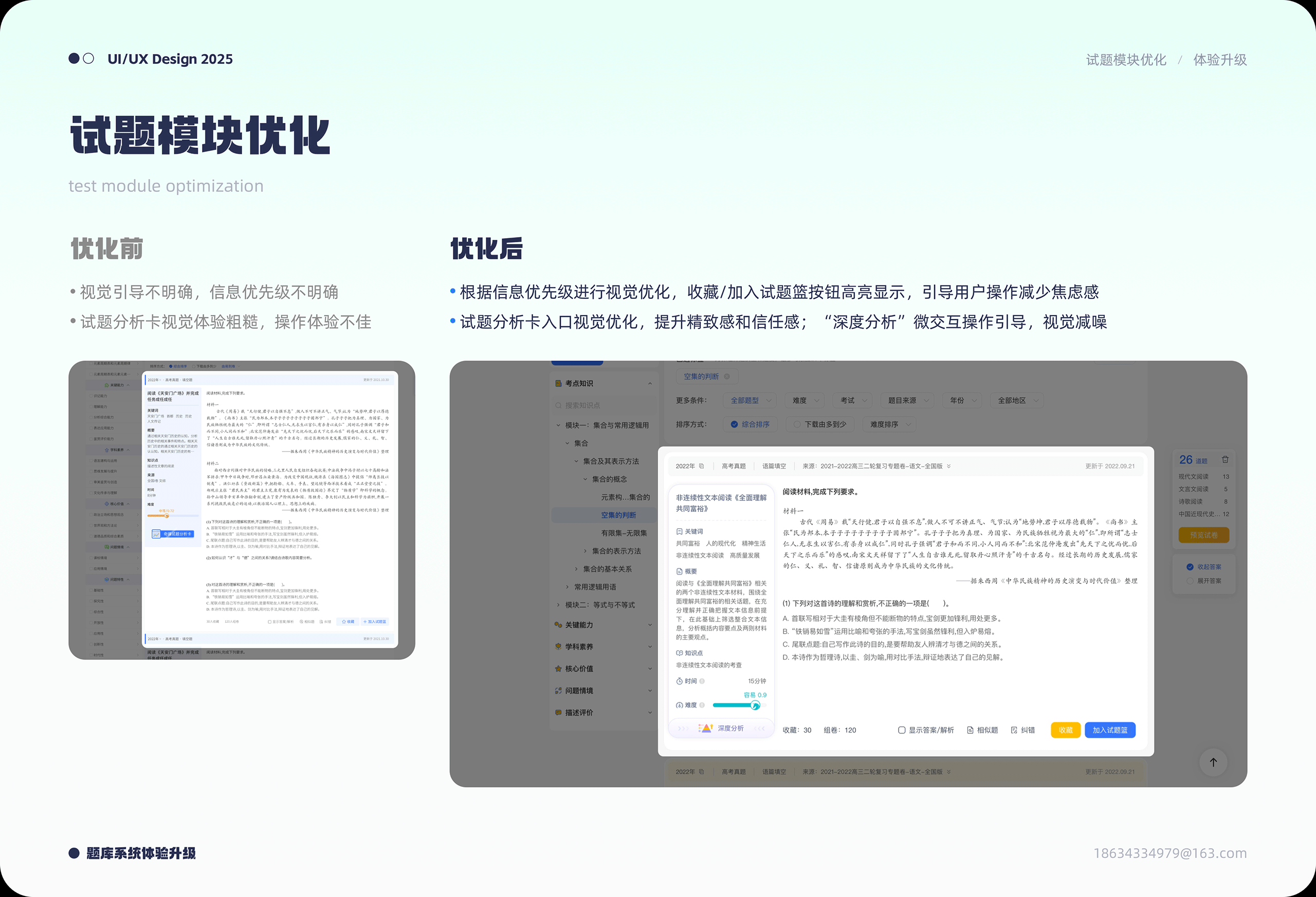
Task: Click the copy icon next to 2022年
Action: [x=701, y=466]
